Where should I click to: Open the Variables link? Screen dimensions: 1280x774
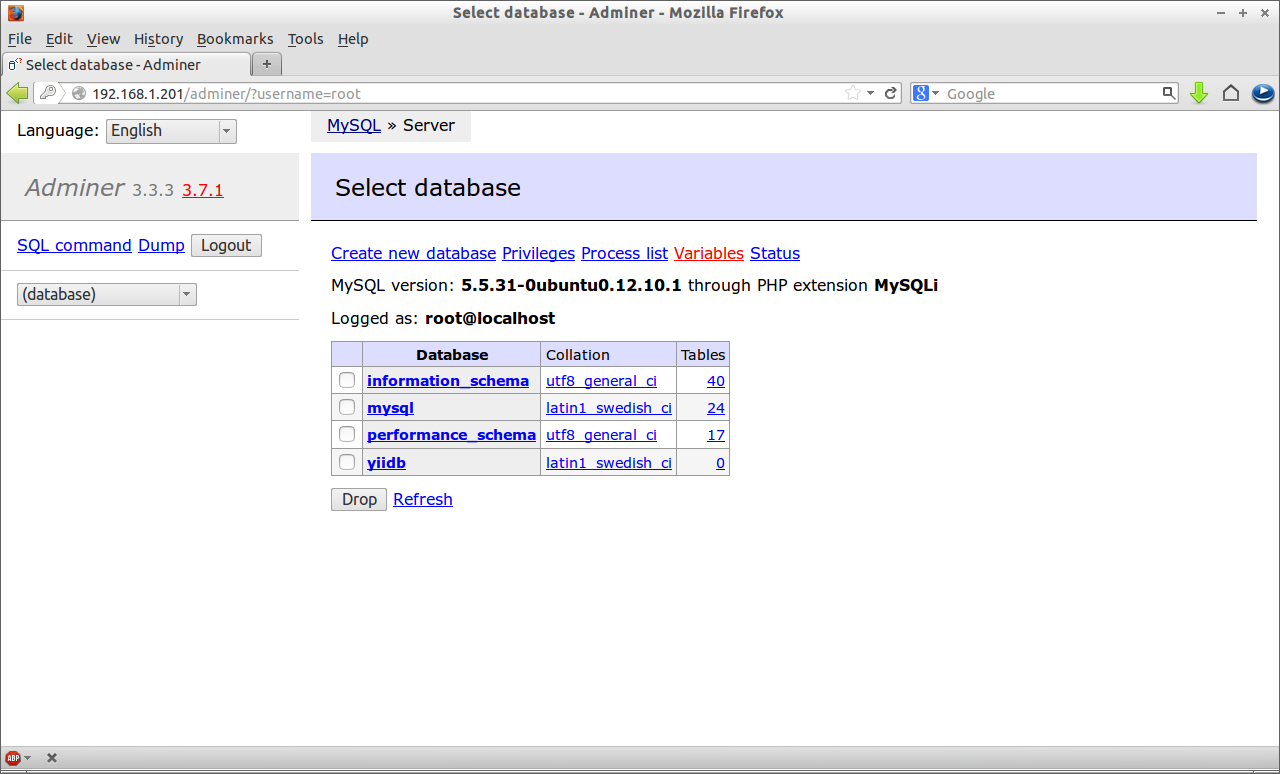tap(709, 253)
